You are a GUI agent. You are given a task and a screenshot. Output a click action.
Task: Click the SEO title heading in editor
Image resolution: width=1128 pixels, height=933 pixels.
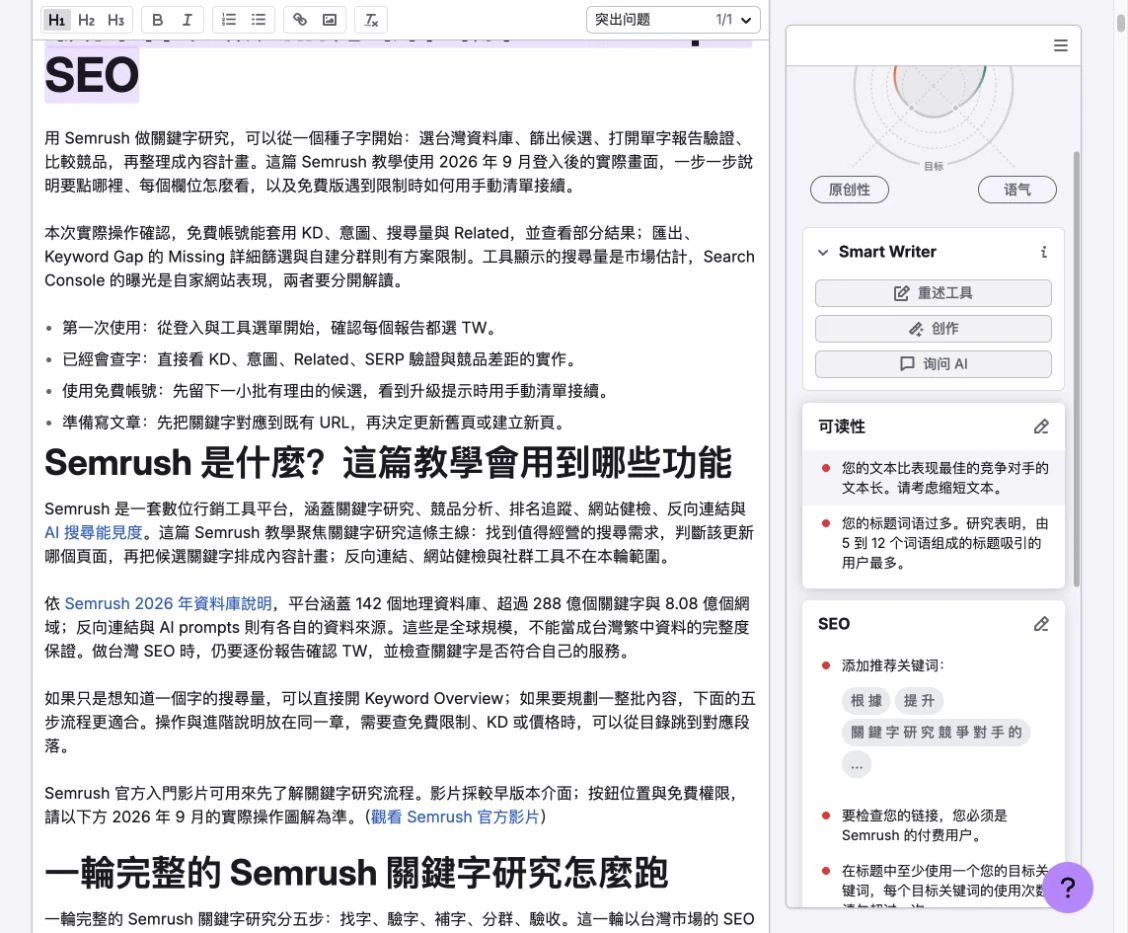(x=91, y=75)
